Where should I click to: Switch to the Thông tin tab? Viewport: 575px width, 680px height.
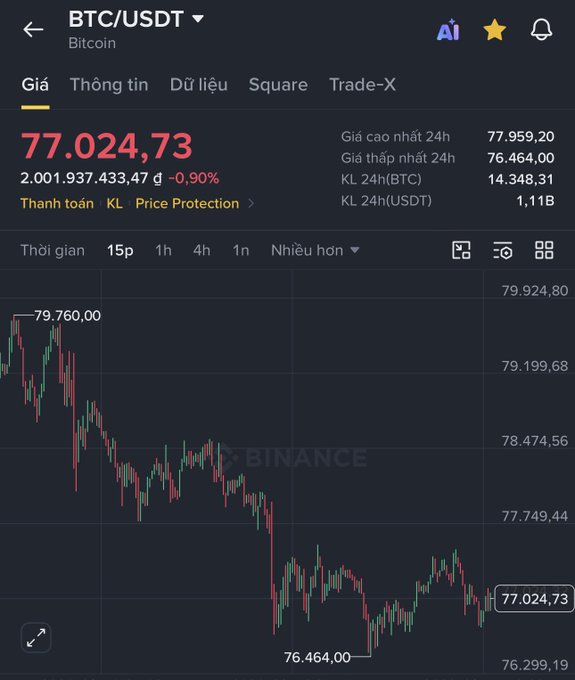coord(109,85)
